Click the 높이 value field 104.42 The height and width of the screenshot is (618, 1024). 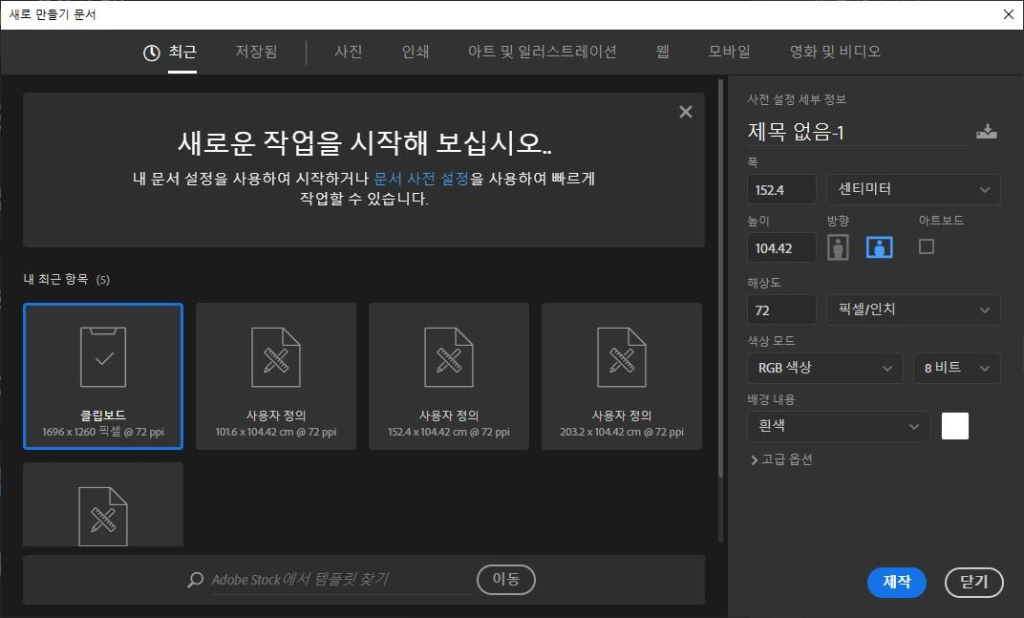[782, 248]
